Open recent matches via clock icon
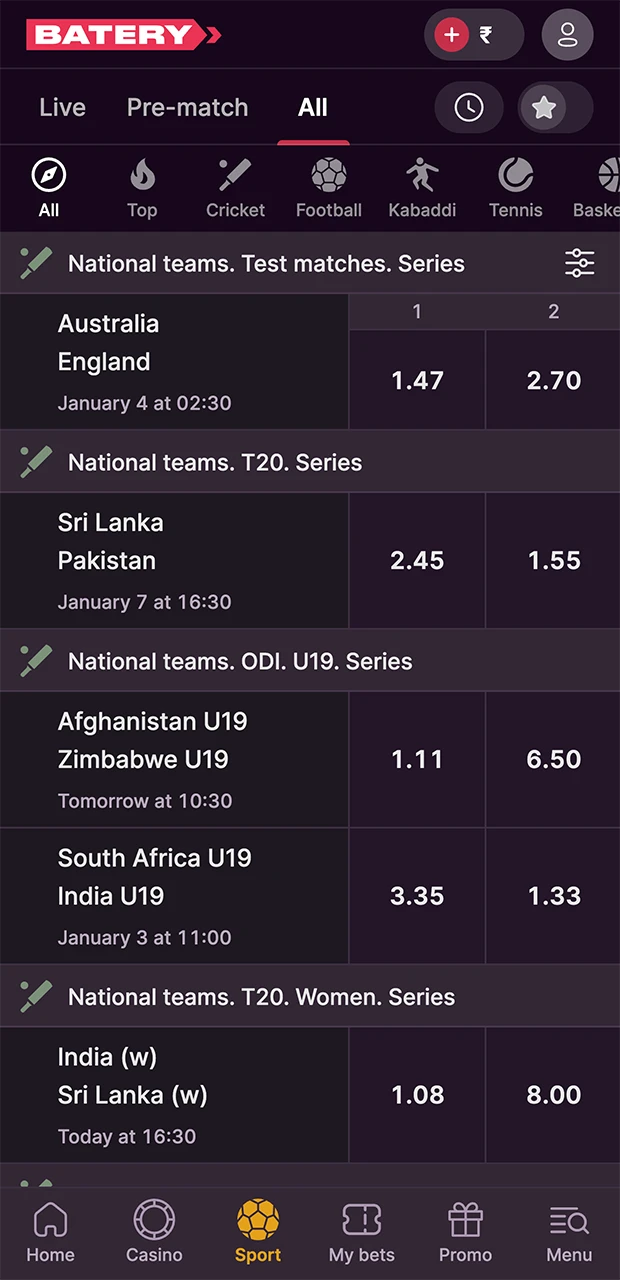Image resolution: width=620 pixels, height=1280 pixels. click(x=469, y=107)
